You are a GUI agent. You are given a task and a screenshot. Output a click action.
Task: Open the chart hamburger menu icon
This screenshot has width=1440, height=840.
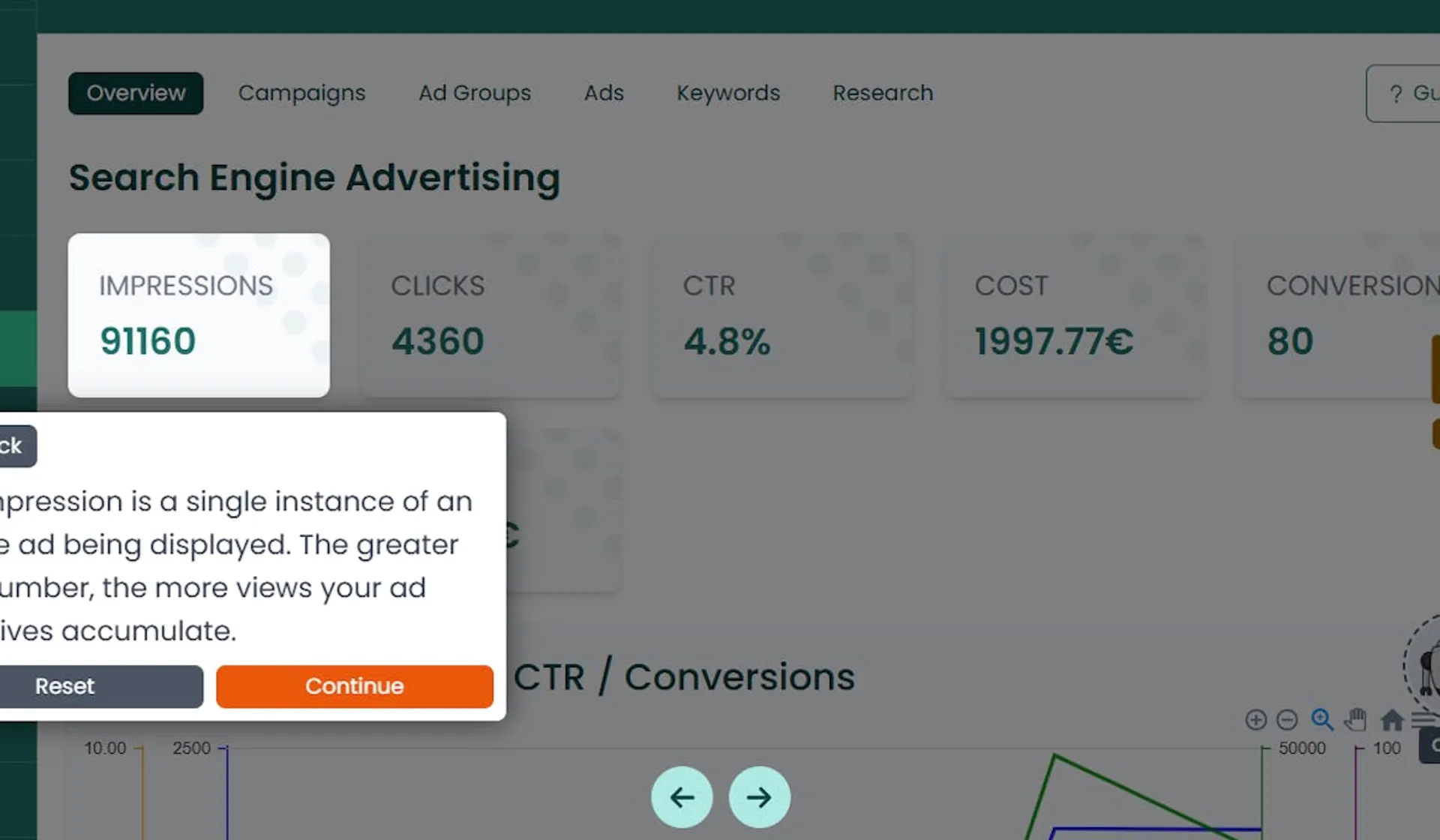click(1423, 720)
